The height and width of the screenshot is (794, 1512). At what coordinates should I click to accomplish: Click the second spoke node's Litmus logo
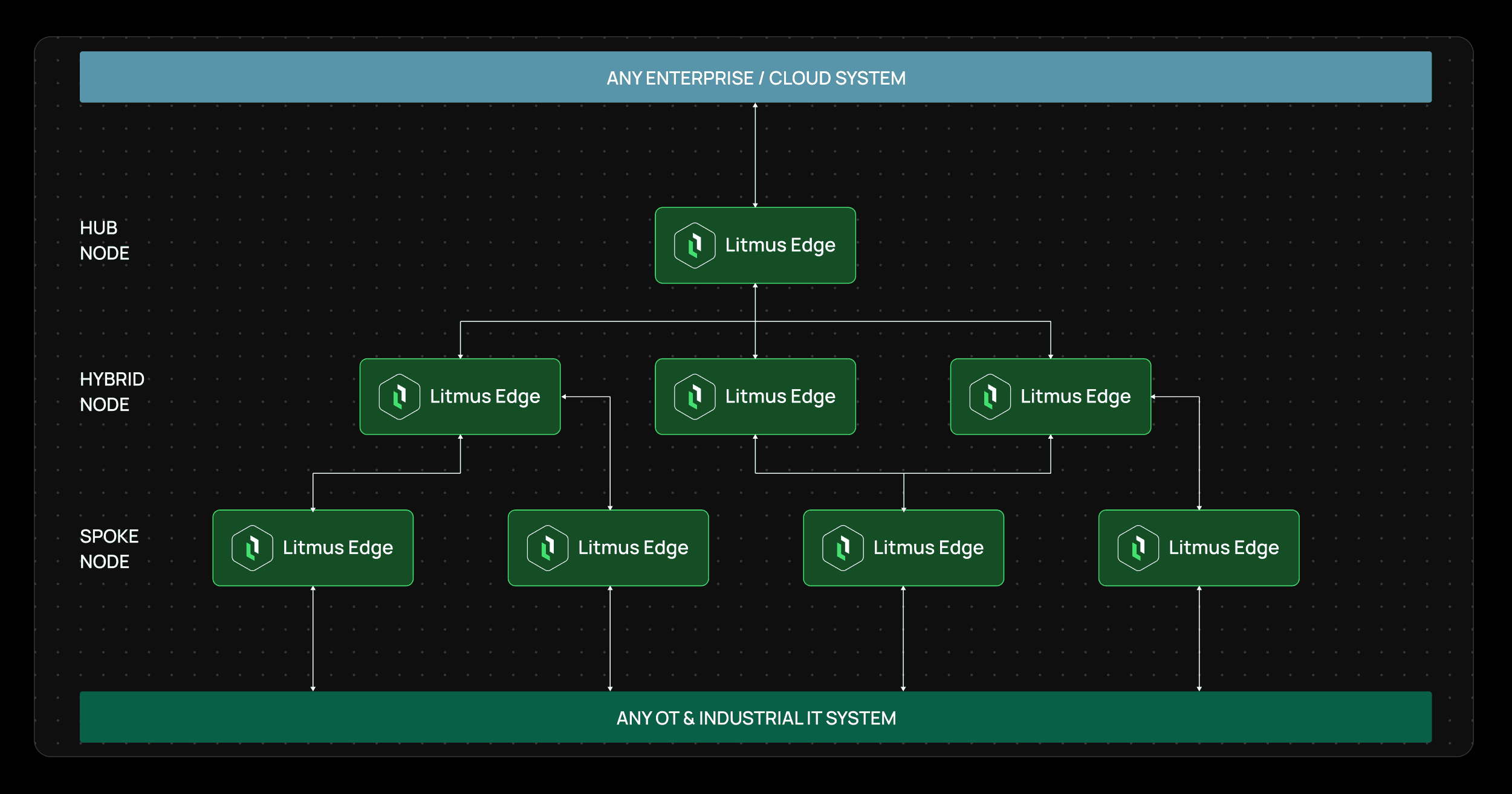coord(547,548)
